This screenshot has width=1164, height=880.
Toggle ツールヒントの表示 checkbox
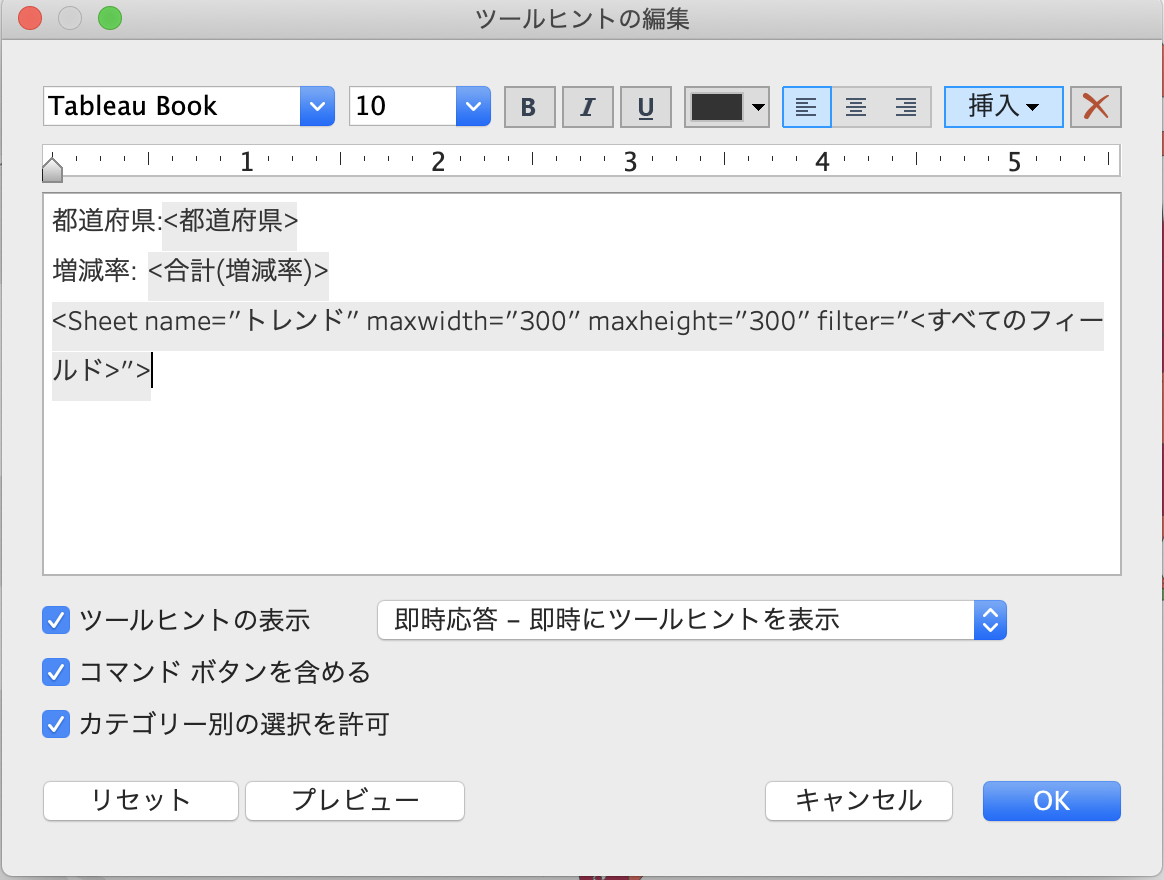pyautogui.click(x=56, y=620)
